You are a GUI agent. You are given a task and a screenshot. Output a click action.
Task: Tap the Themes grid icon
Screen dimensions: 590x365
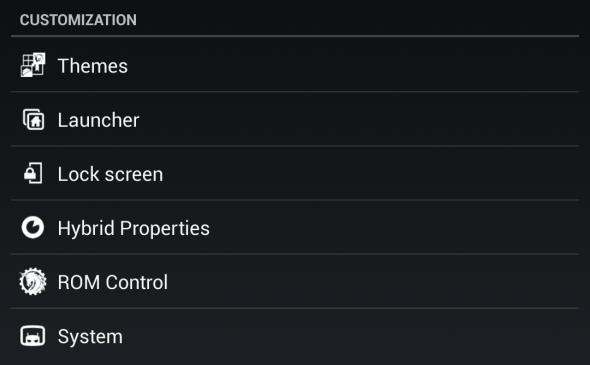click(x=33, y=65)
